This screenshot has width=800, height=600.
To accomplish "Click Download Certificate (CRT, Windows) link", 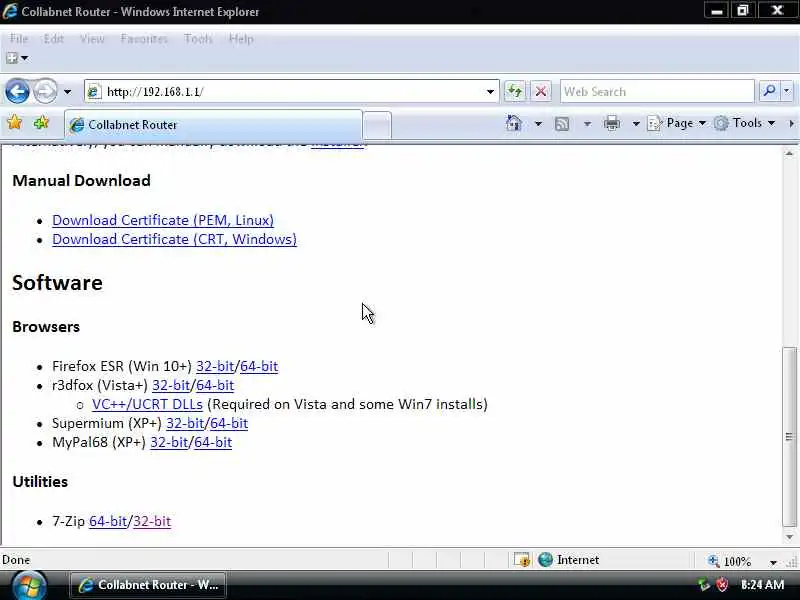I will (174, 239).
